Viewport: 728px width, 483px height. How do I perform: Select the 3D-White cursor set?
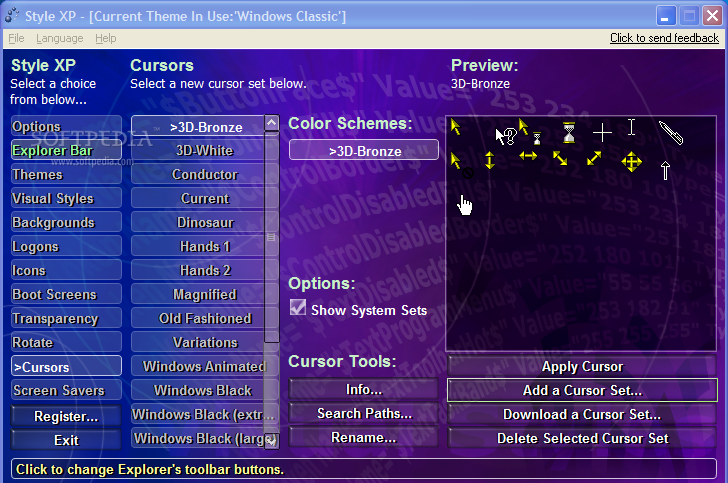coord(198,150)
